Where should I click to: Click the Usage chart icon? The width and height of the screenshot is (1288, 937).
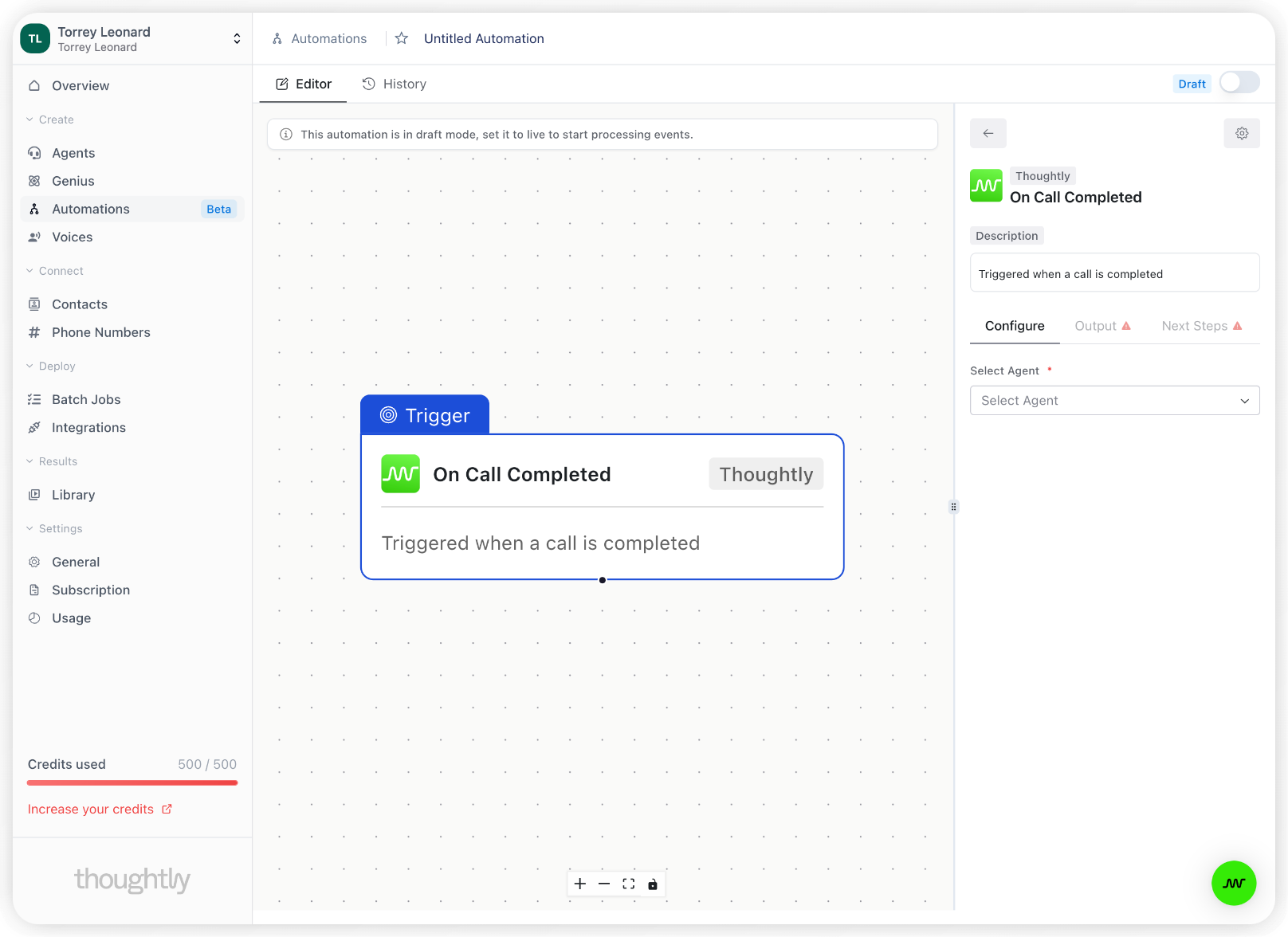[x=34, y=617]
